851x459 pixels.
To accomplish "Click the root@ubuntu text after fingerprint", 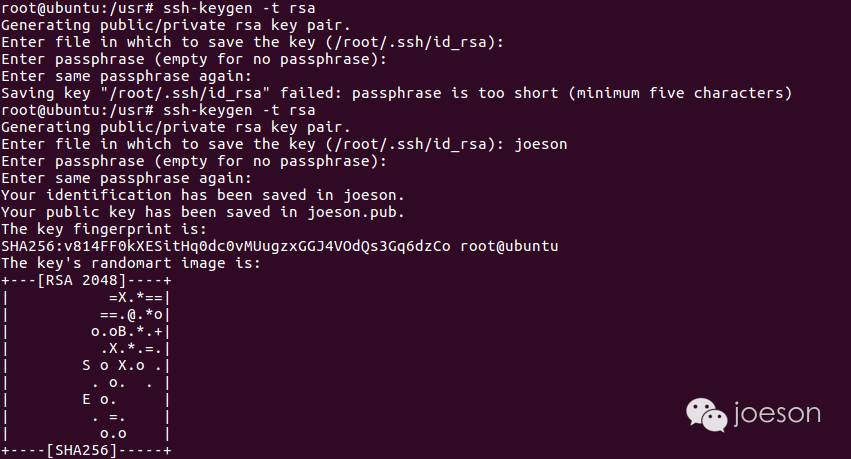I will coord(509,246).
